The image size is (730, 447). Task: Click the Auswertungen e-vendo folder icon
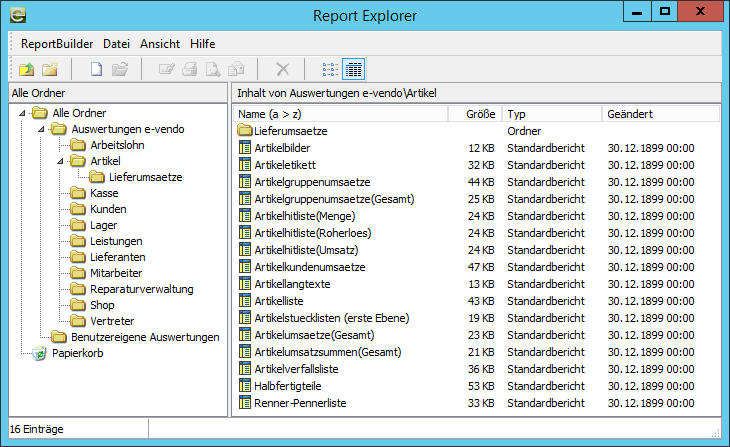[x=59, y=129]
